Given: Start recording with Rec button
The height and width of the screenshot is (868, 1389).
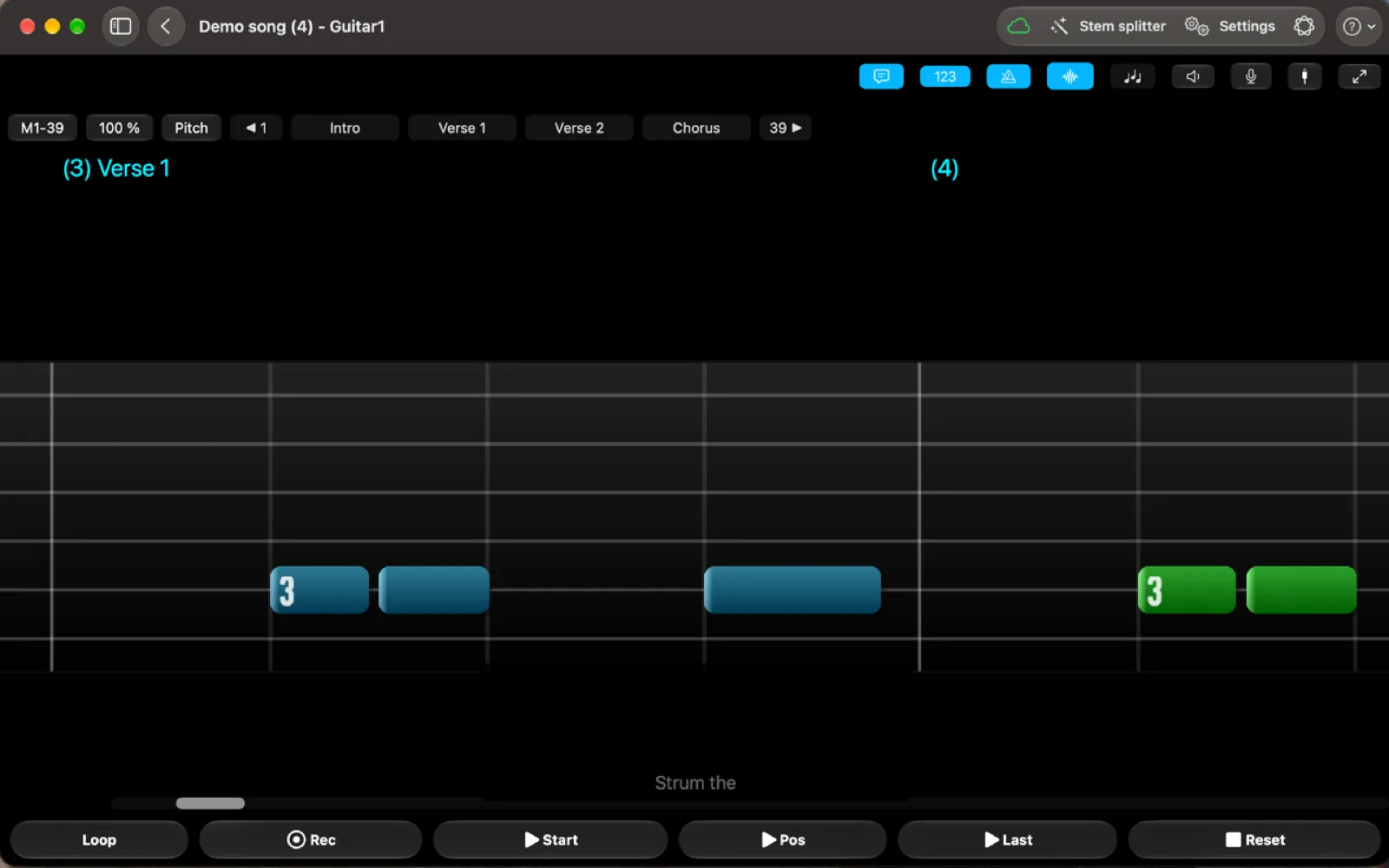Looking at the screenshot, I should point(311,839).
